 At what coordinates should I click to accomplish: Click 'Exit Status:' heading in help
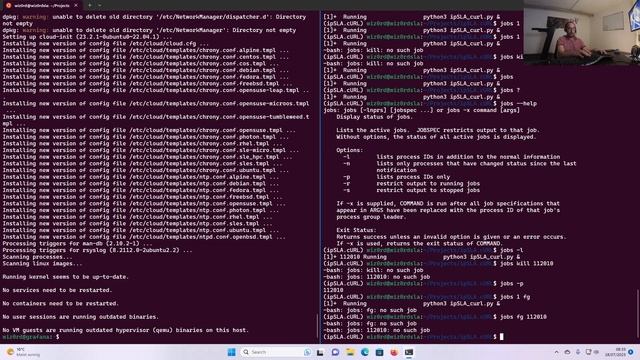tap(356, 230)
